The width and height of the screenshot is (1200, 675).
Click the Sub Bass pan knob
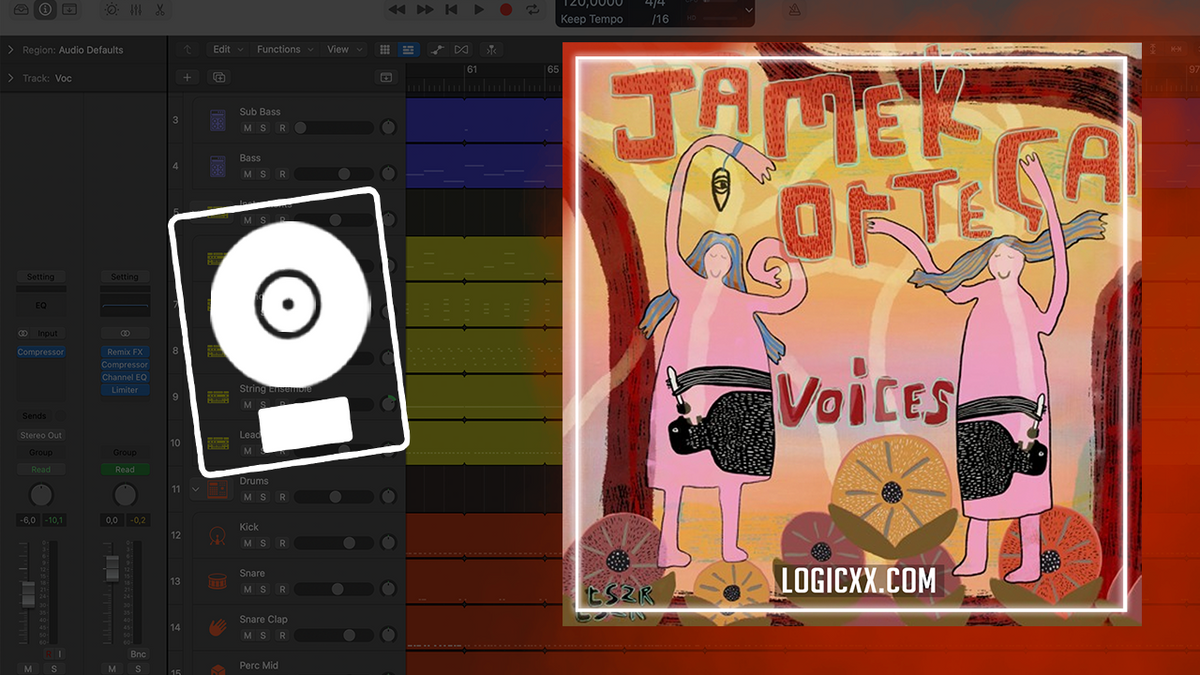coord(388,128)
